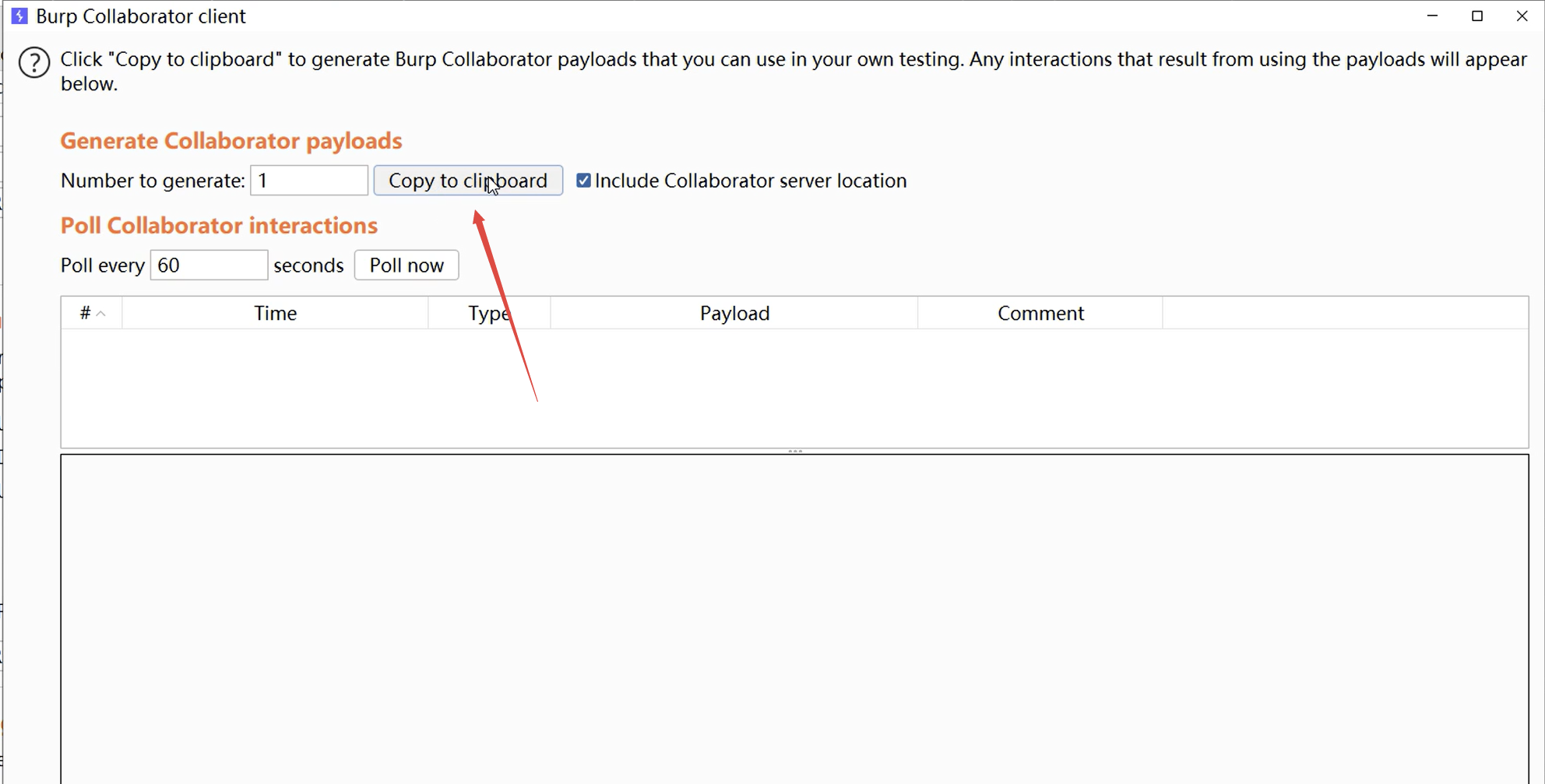
Task: Close the Burp Collaborator client window
Action: (1522, 16)
